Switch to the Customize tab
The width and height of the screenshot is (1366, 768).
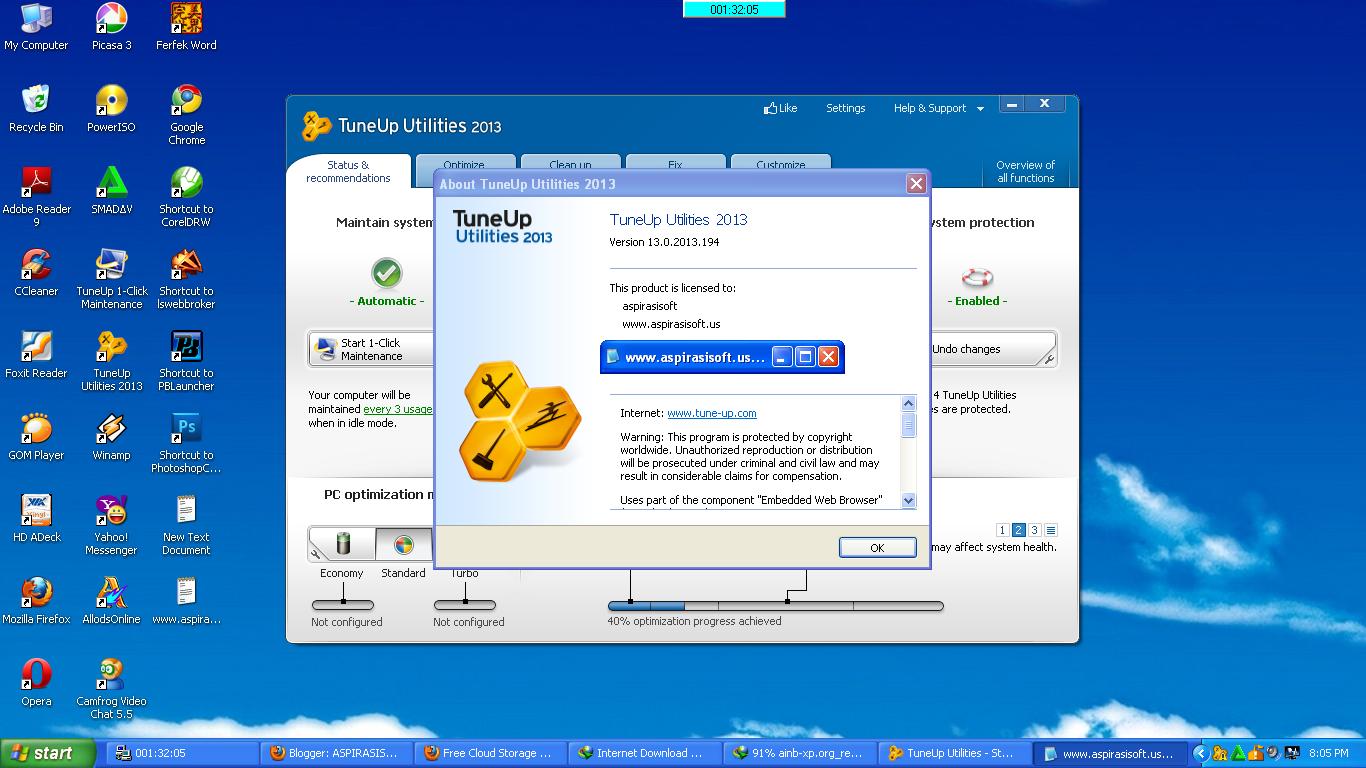(781, 163)
